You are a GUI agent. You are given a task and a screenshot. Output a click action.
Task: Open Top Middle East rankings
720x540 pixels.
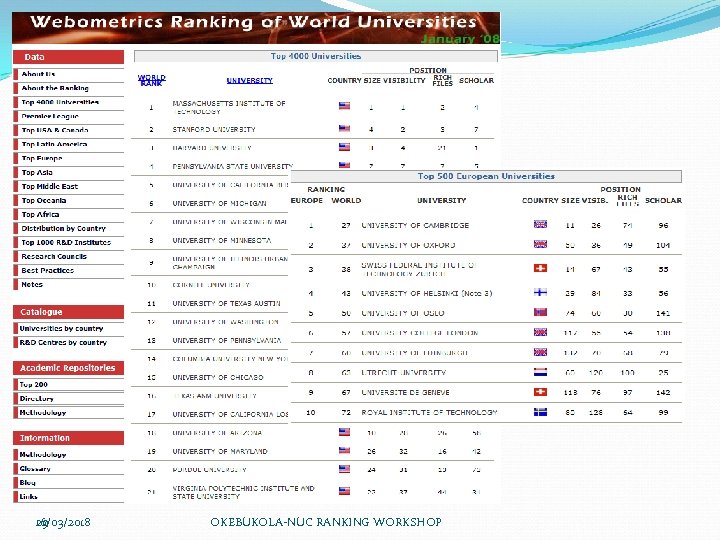50,186
